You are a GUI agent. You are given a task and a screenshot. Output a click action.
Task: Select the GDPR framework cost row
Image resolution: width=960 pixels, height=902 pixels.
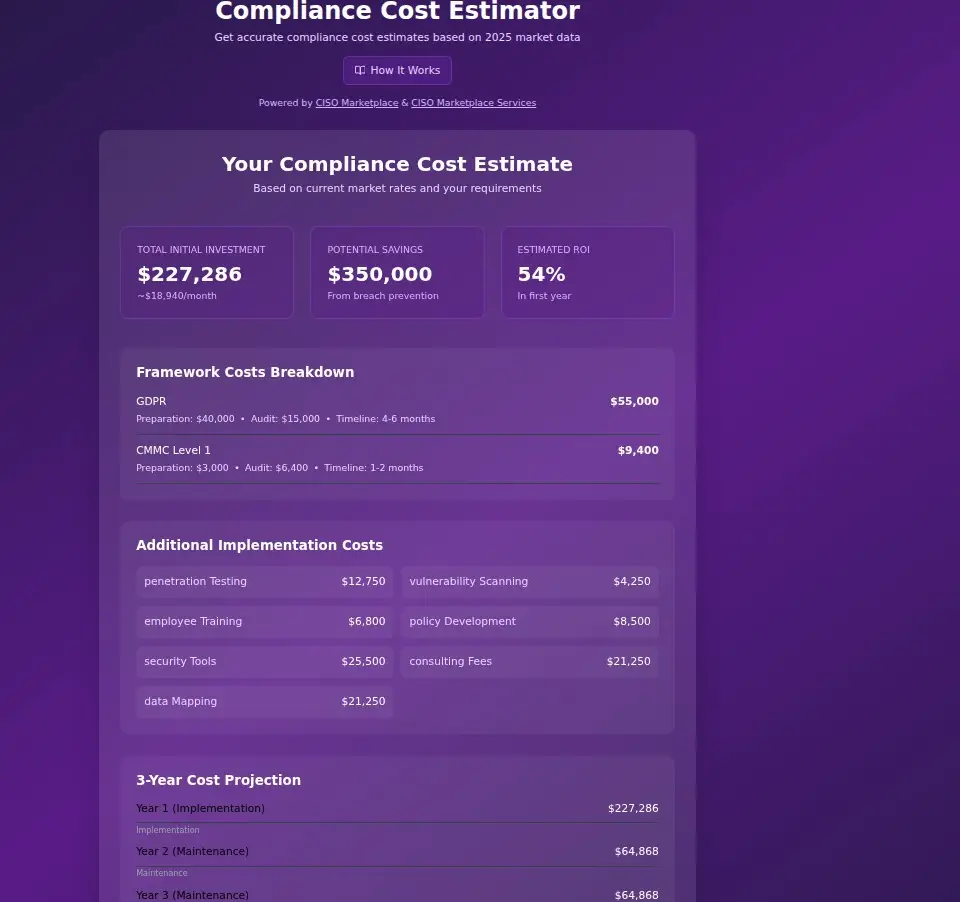(x=397, y=409)
